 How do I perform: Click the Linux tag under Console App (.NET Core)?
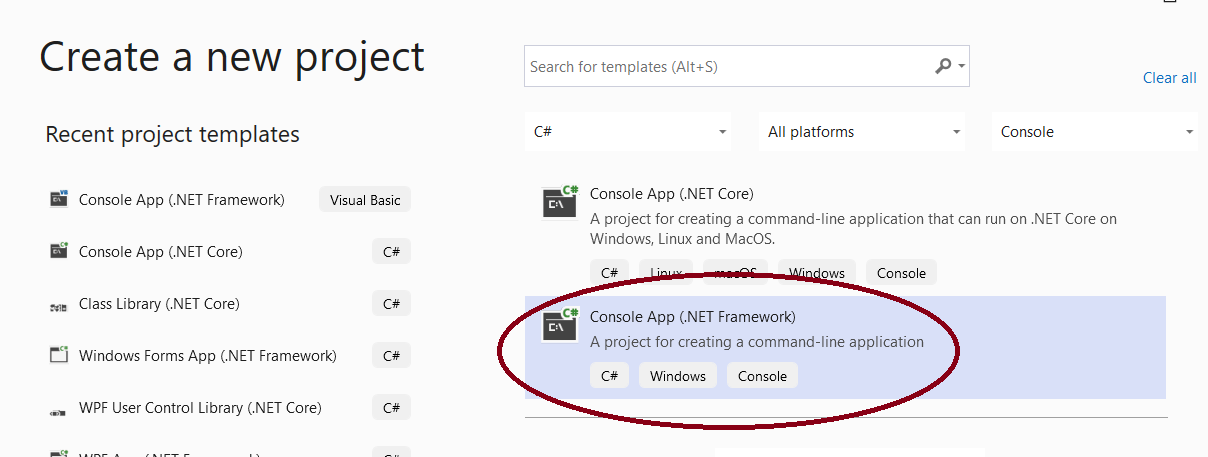pos(666,273)
